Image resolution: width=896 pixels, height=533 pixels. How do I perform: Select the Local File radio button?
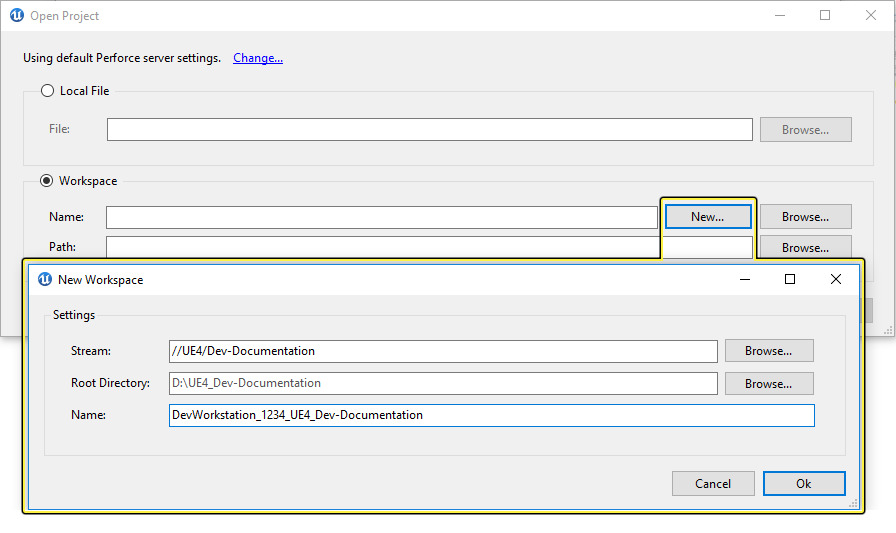pyautogui.click(x=47, y=91)
